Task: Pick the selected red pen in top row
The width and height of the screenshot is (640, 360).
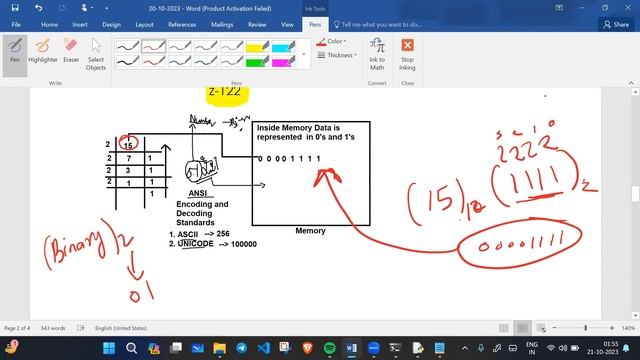Action: pyautogui.click(x=154, y=47)
